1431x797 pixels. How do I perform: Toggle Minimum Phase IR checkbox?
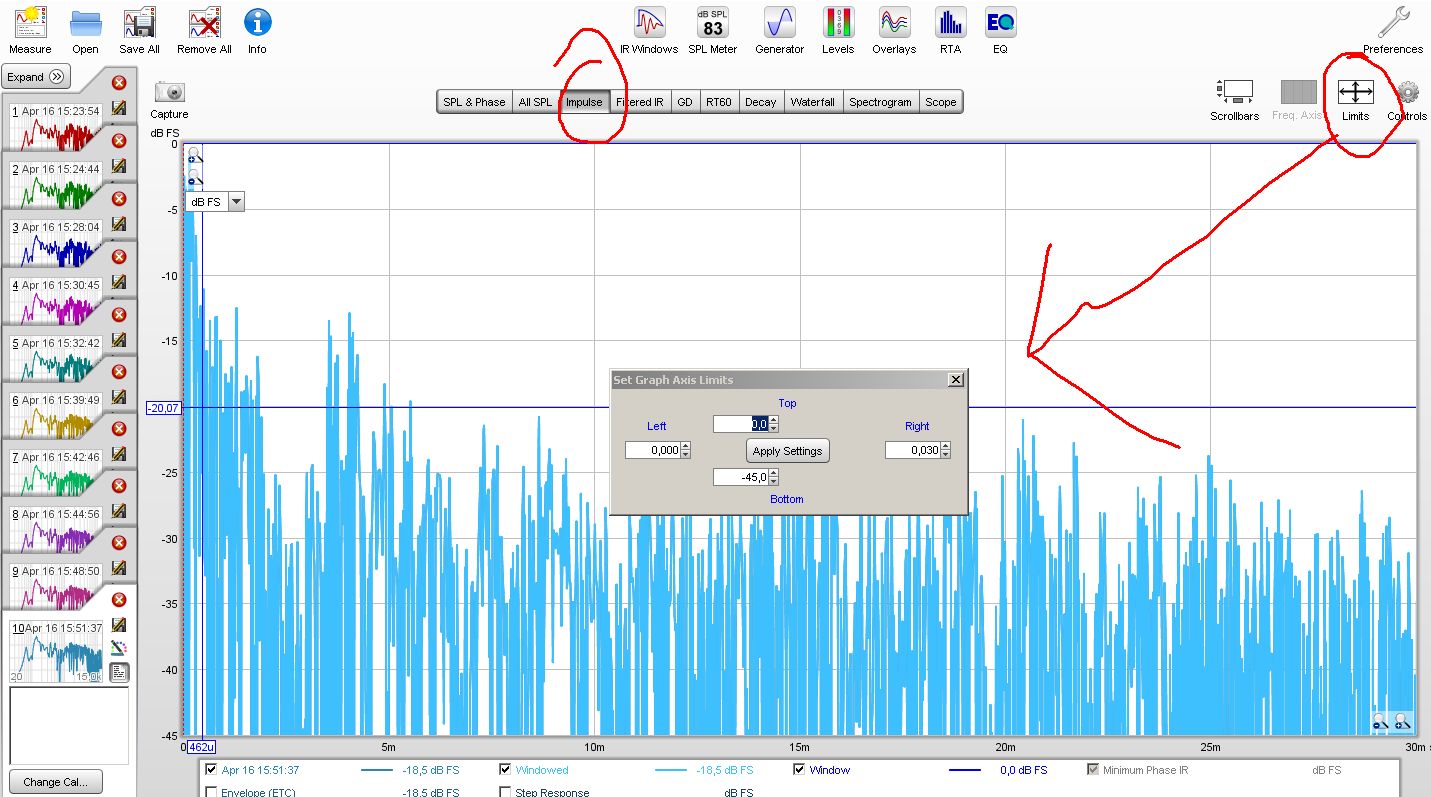[1093, 770]
